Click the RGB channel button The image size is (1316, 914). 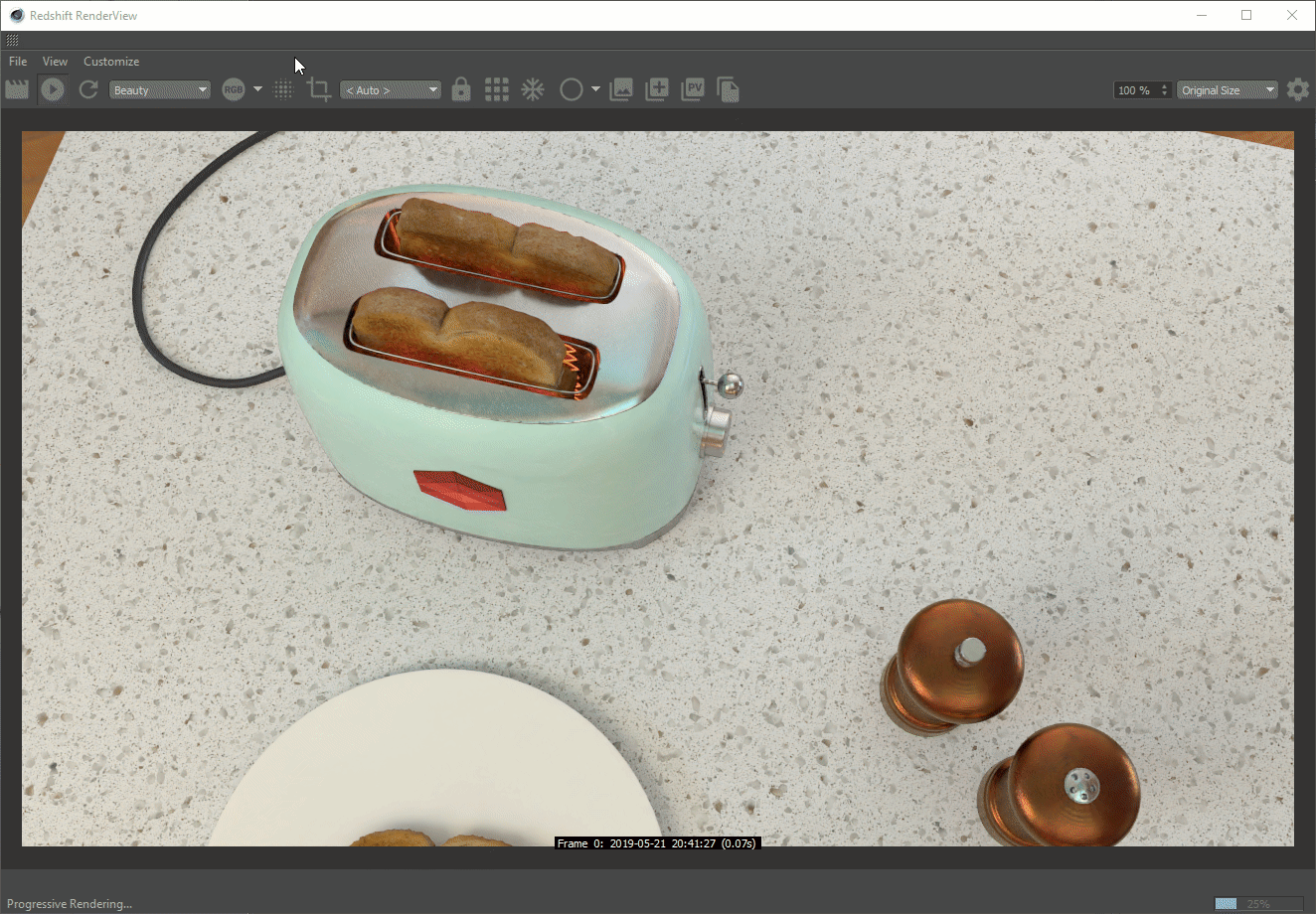[x=234, y=89]
